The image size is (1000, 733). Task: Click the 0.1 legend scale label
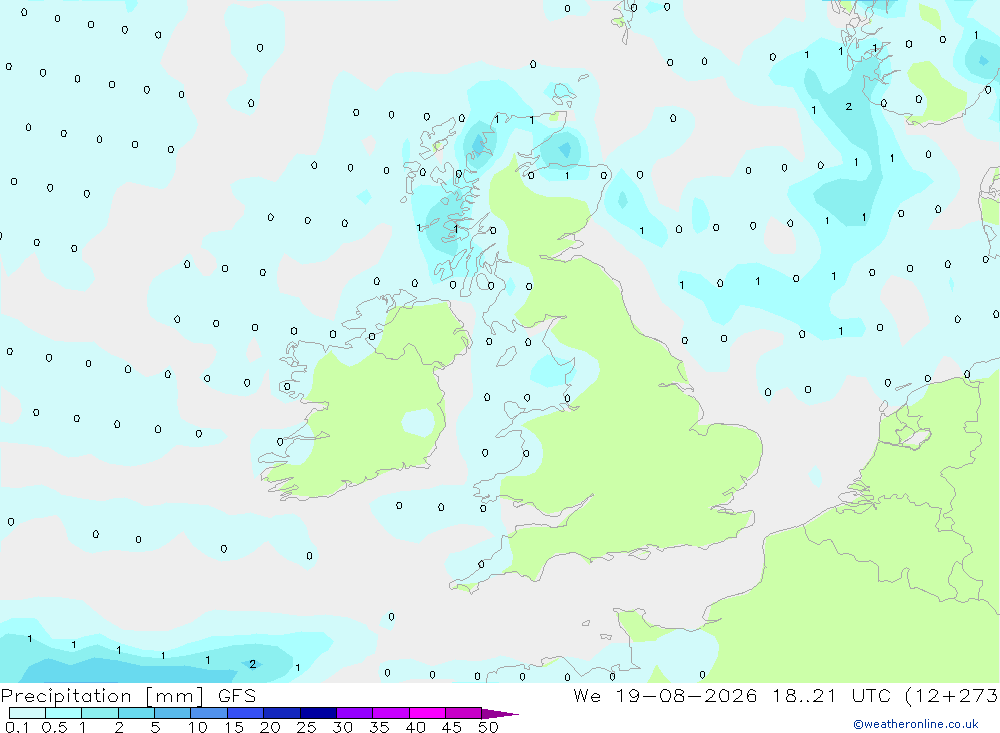(x=17, y=727)
